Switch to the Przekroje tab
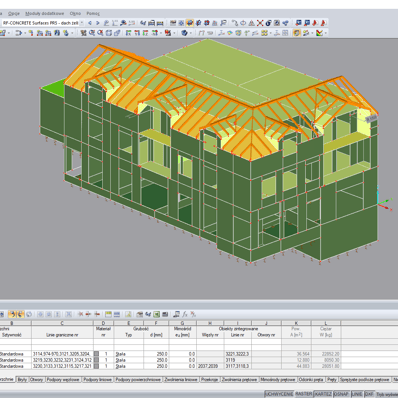The width and height of the screenshot is (398, 398). [210, 380]
